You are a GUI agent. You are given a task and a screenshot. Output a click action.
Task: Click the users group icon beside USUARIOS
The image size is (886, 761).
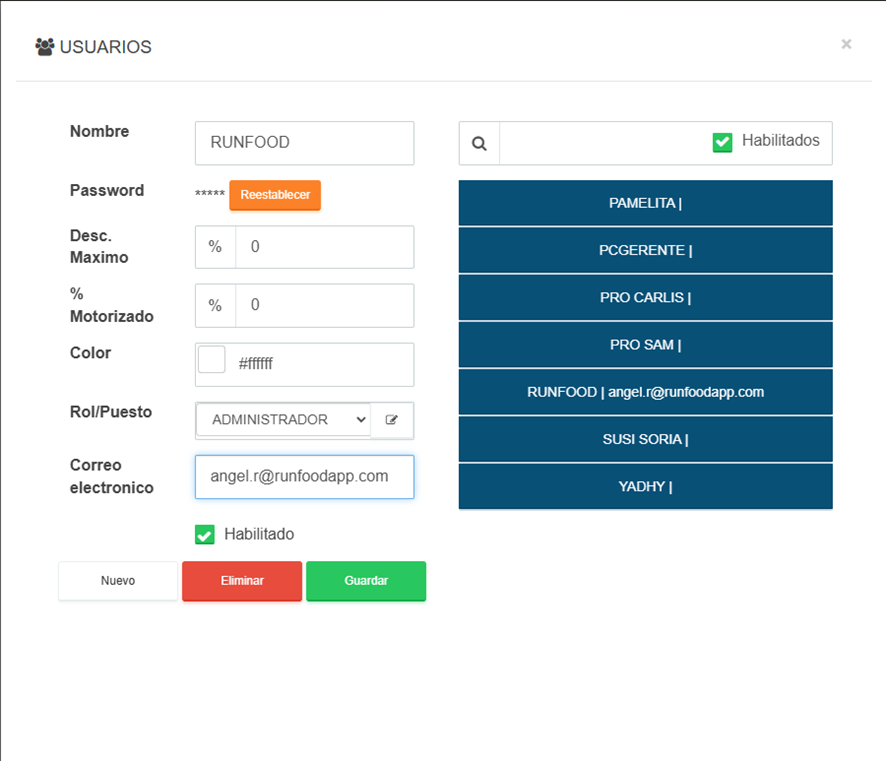click(45, 47)
